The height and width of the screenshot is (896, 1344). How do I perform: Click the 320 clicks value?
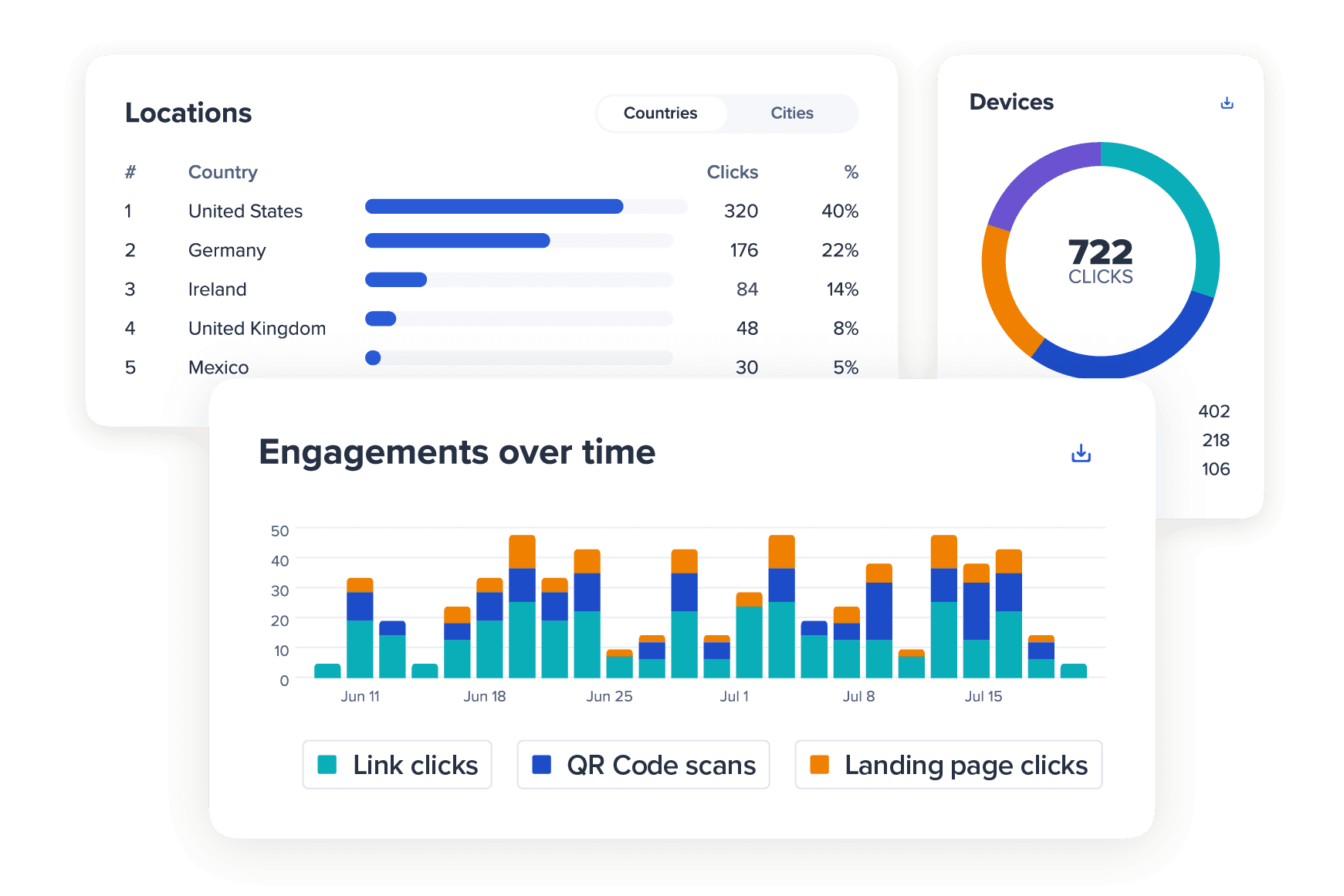pyautogui.click(x=741, y=211)
